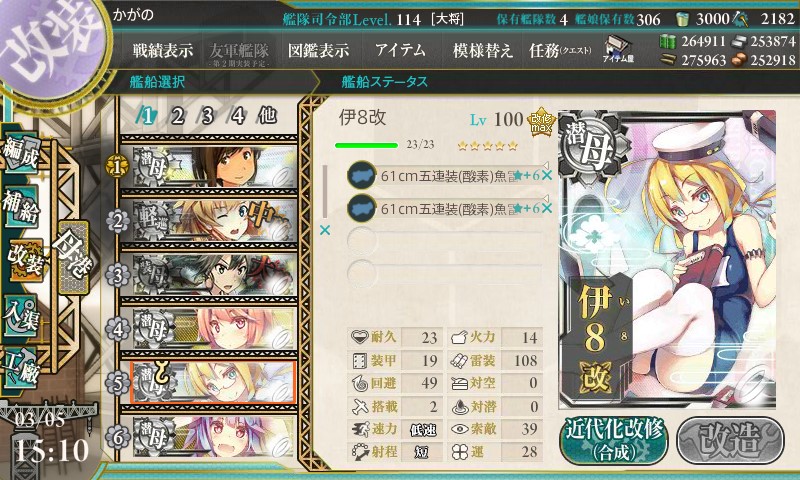The height and width of the screenshot is (480, 800).
Task: Remove second torpedo with its X mark
Action: (546, 208)
